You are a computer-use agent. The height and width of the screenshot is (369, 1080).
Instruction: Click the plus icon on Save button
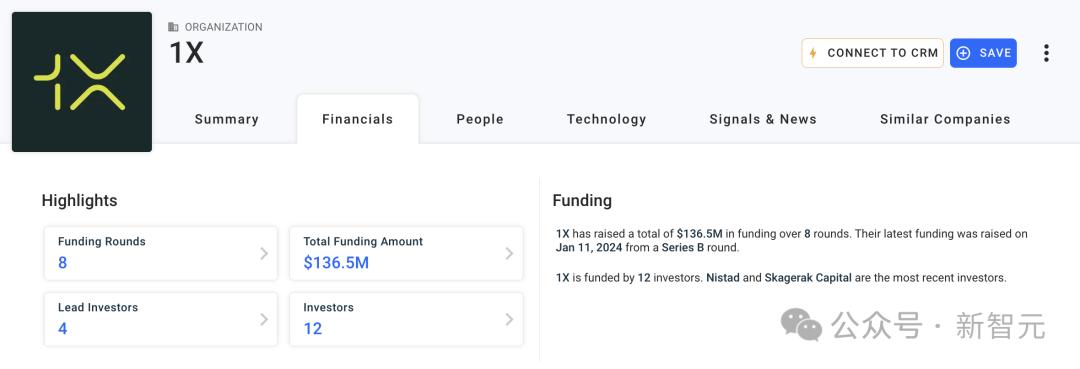(x=964, y=53)
